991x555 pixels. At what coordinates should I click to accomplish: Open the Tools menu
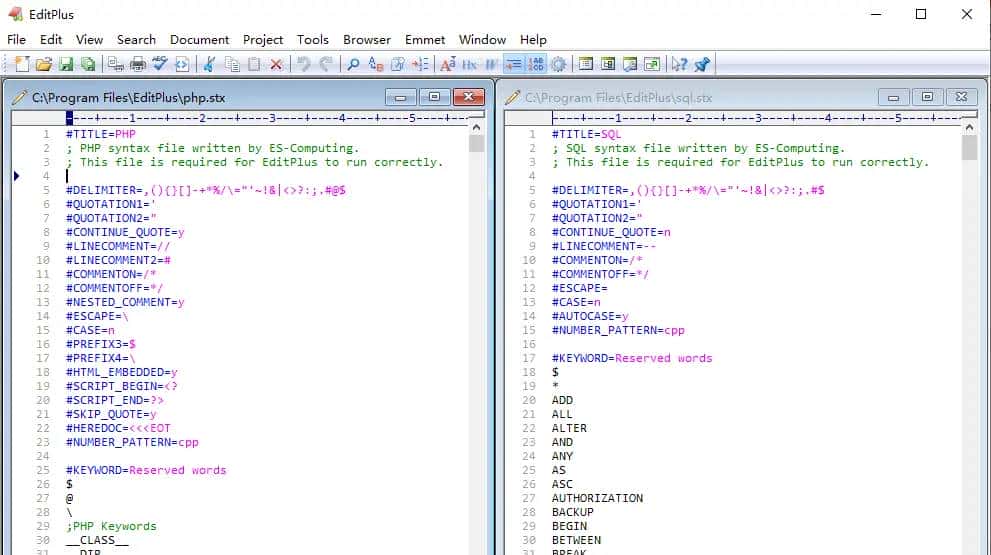pos(312,39)
